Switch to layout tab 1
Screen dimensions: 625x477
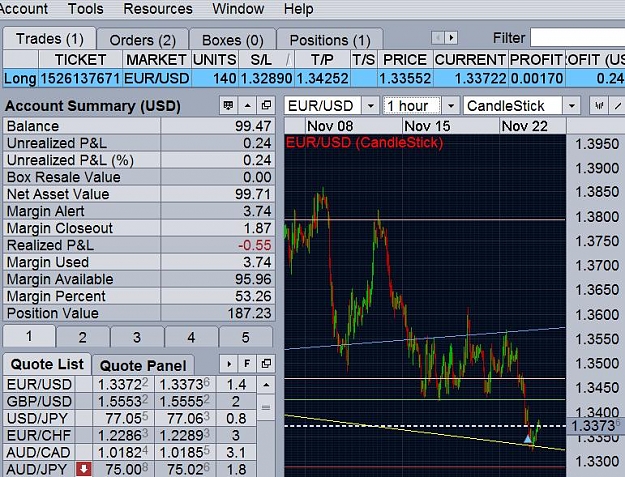point(29,337)
